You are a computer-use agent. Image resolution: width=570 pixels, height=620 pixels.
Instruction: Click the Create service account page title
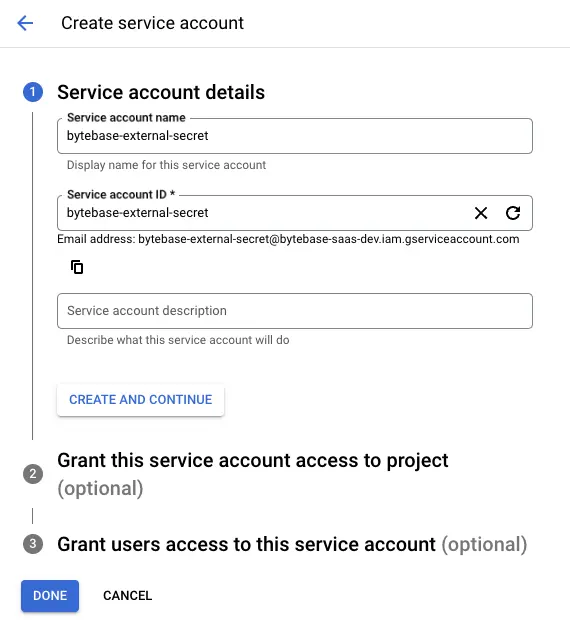[x=152, y=23]
